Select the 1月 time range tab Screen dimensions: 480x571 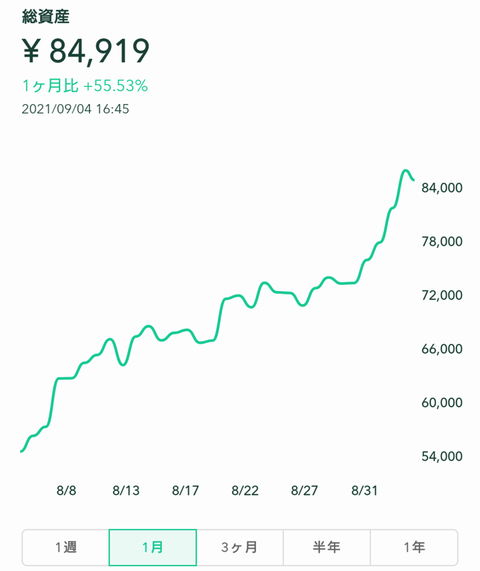click(153, 547)
